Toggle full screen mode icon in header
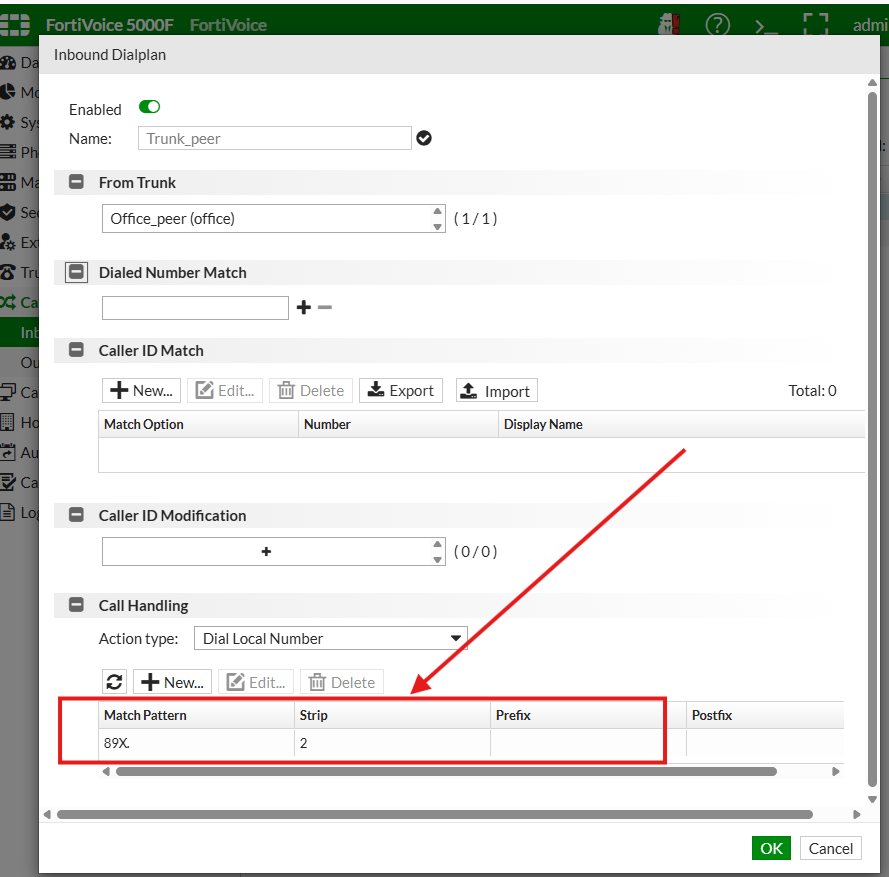Screen dimensions: 889x877 (x=815, y=25)
